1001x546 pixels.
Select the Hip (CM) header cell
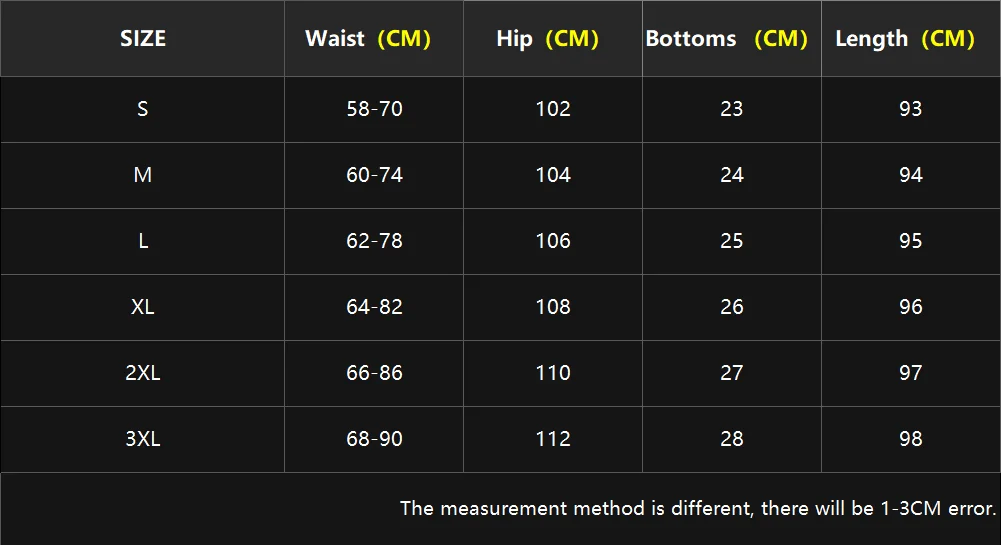pyautogui.click(x=547, y=39)
